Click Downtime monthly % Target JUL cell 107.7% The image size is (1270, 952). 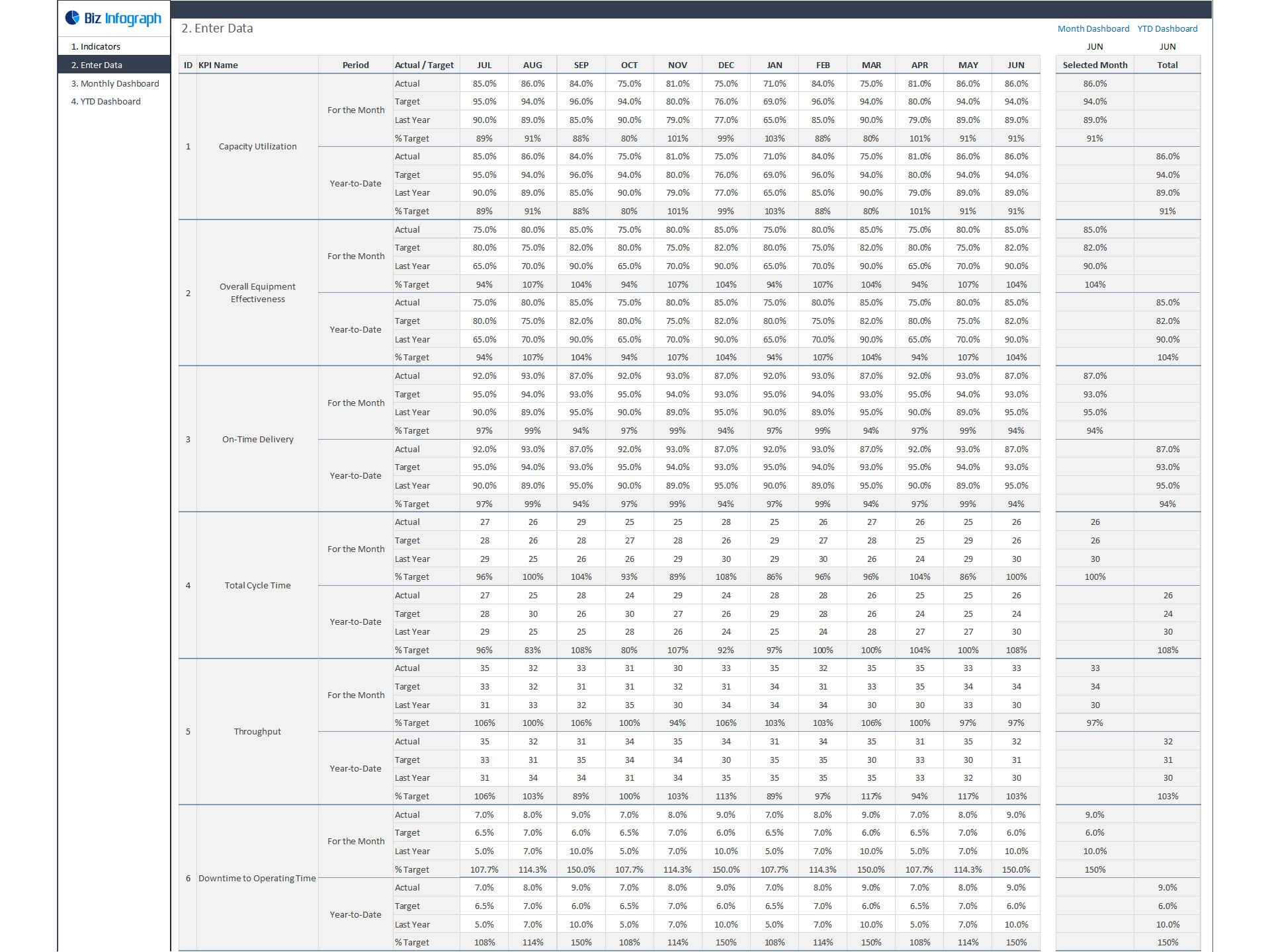coord(484,869)
